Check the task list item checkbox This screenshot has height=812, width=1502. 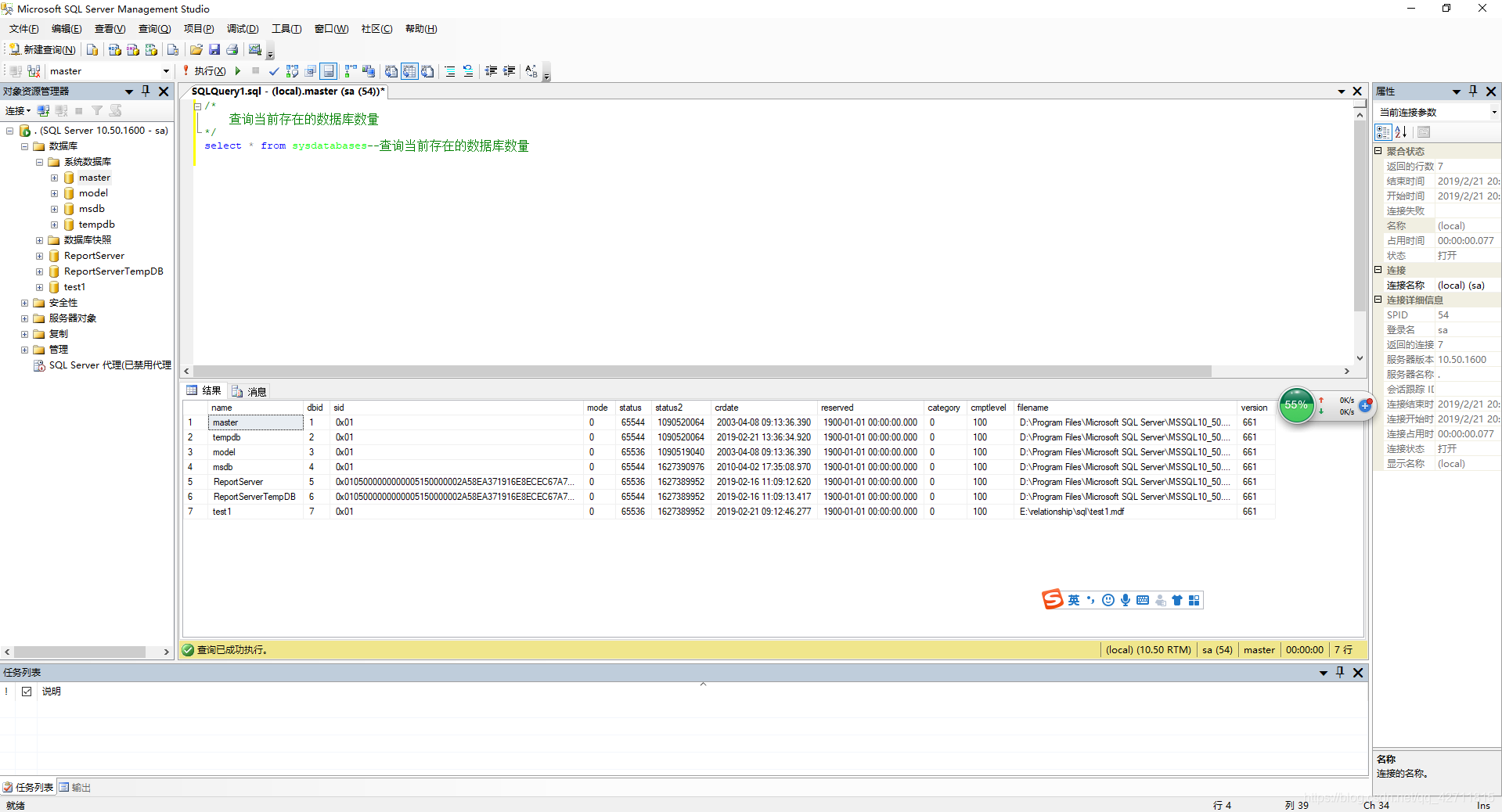point(27,692)
